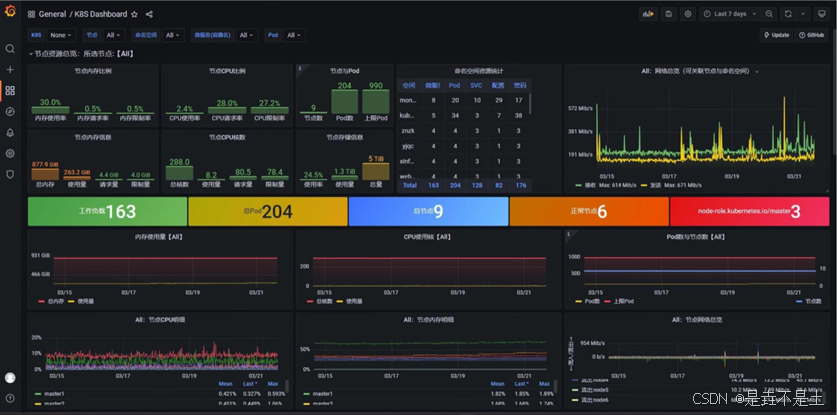Click the 总Pod 204 yellow stat
837x415 pixels.
click(x=268, y=212)
